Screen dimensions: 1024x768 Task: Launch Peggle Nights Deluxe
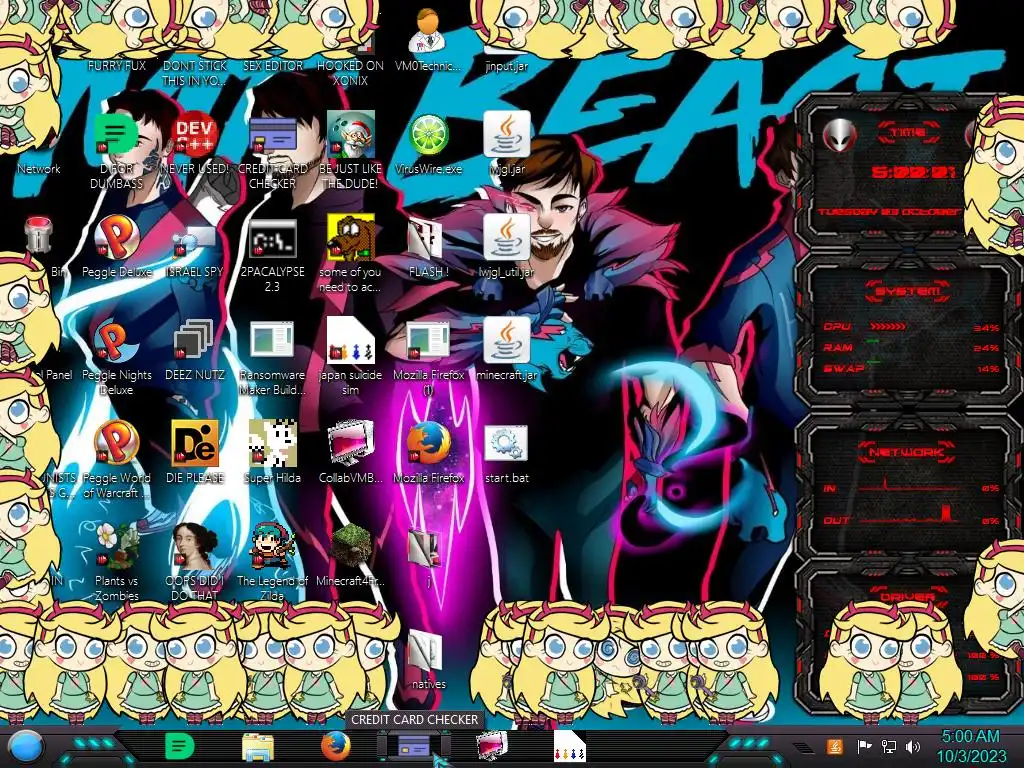(x=116, y=357)
